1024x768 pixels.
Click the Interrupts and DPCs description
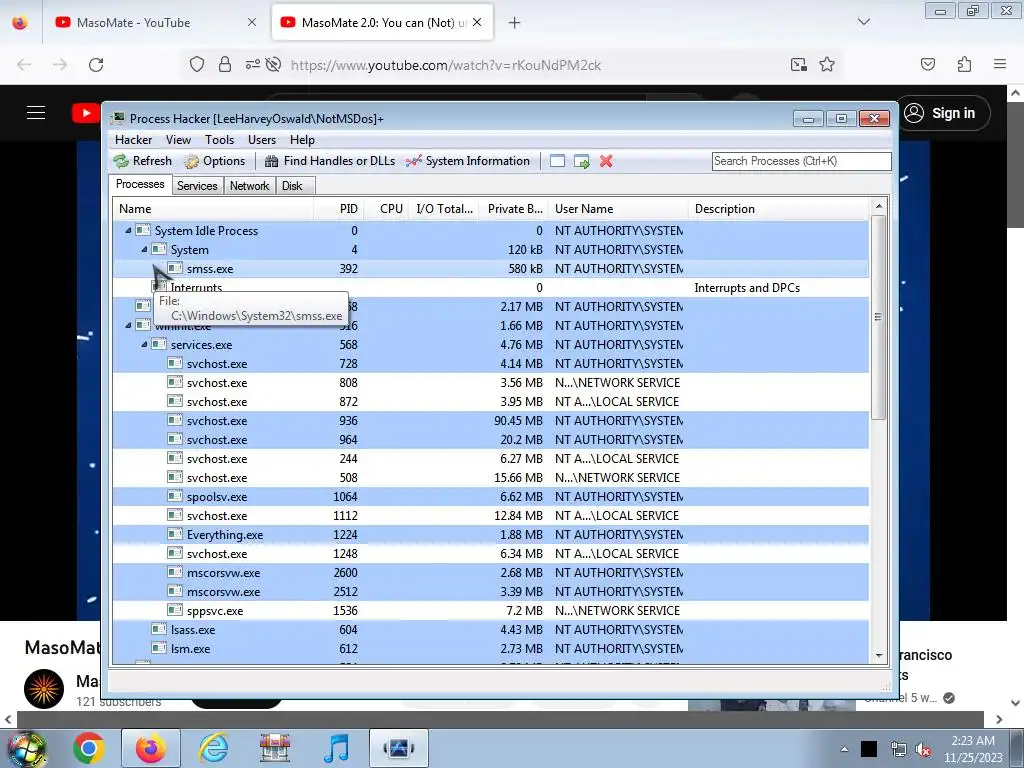tap(747, 288)
